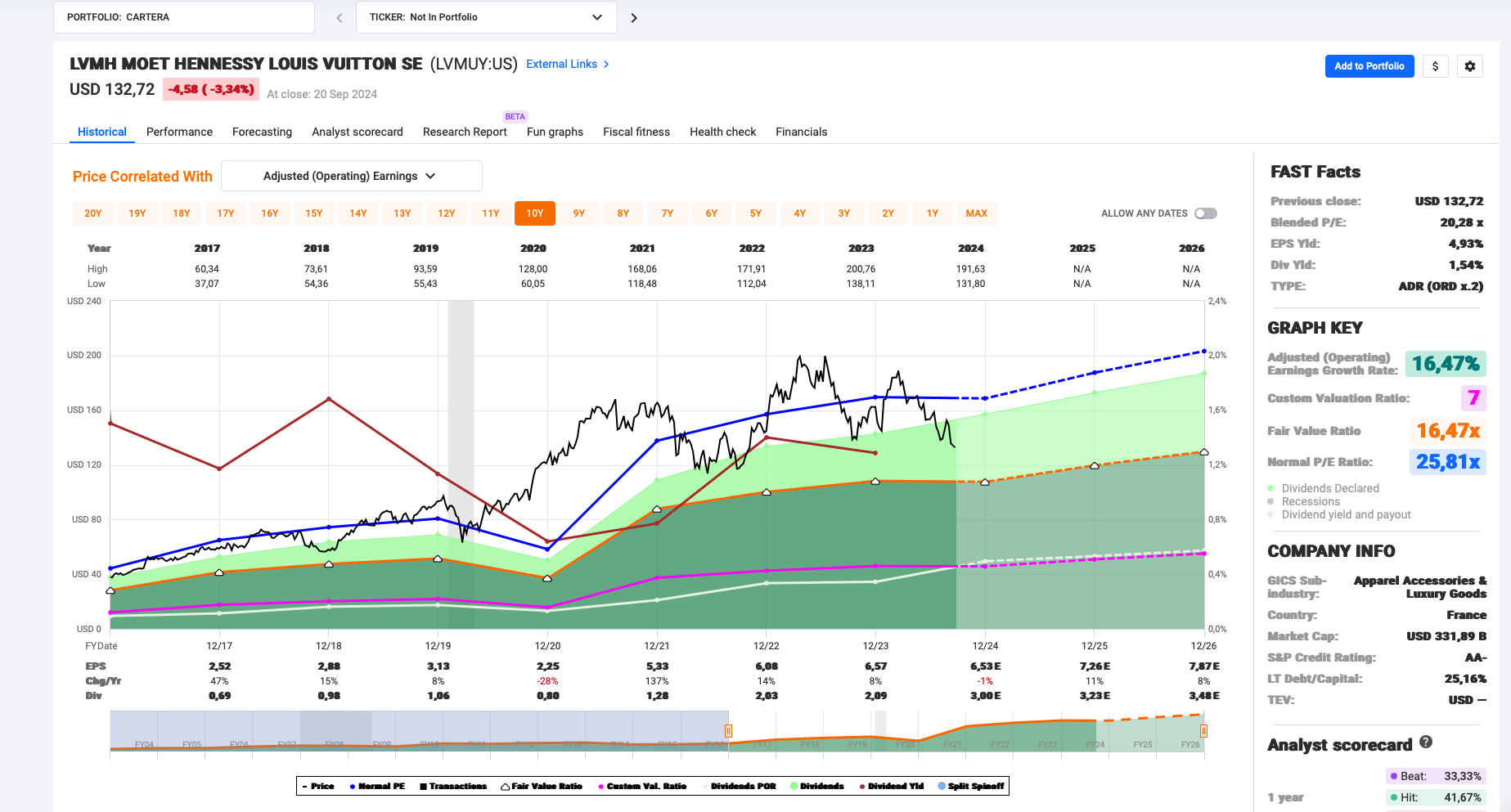Image resolution: width=1511 pixels, height=812 pixels.
Task: Click the External Links arrow chevron
Action: pyautogui.click(x=606, y=64)
